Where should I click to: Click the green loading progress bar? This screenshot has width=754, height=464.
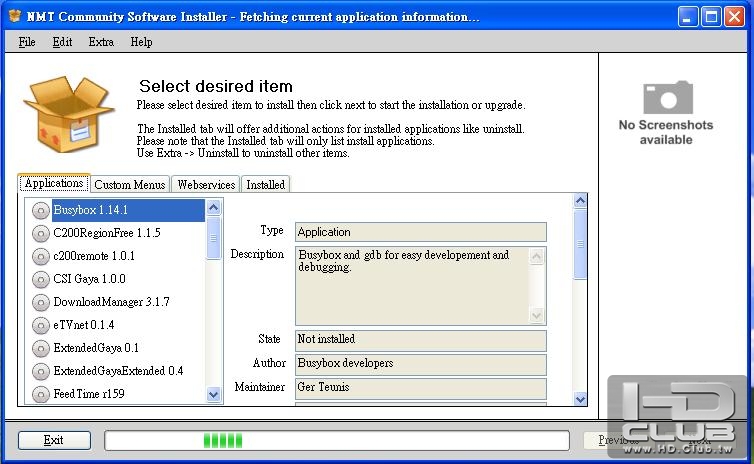click(337, 440)
